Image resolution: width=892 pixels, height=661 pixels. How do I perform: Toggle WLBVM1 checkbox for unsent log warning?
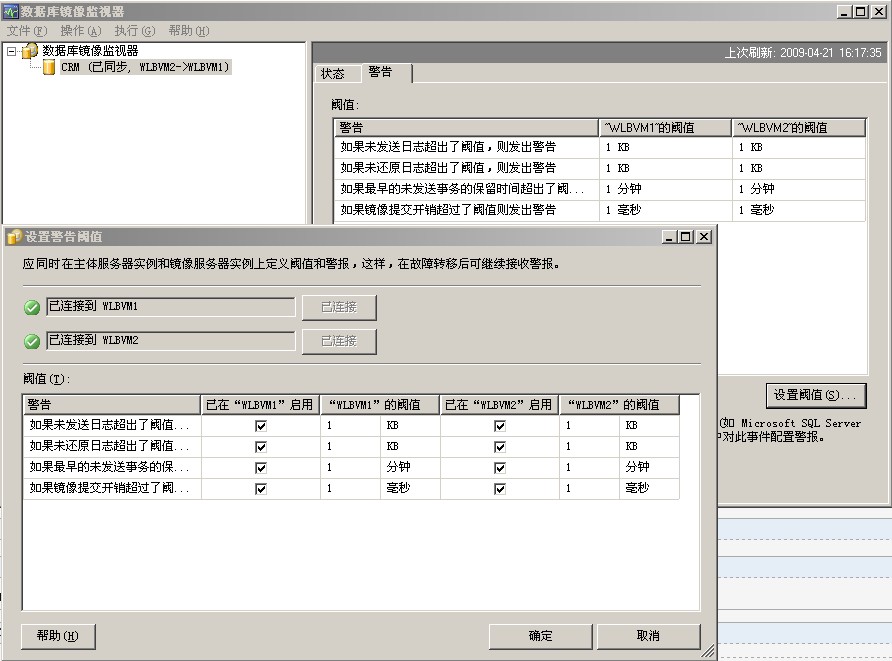(x=261, y=425)
